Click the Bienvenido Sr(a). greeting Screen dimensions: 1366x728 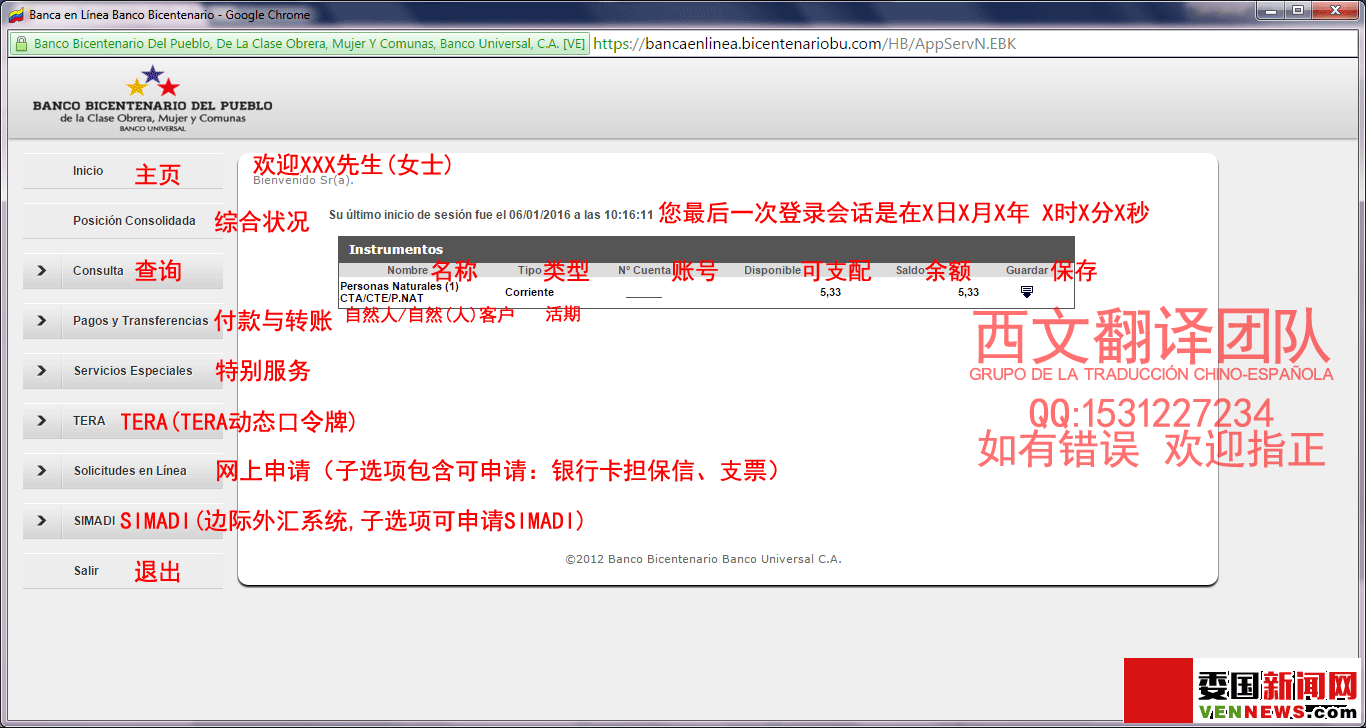(x=303, y=181)
